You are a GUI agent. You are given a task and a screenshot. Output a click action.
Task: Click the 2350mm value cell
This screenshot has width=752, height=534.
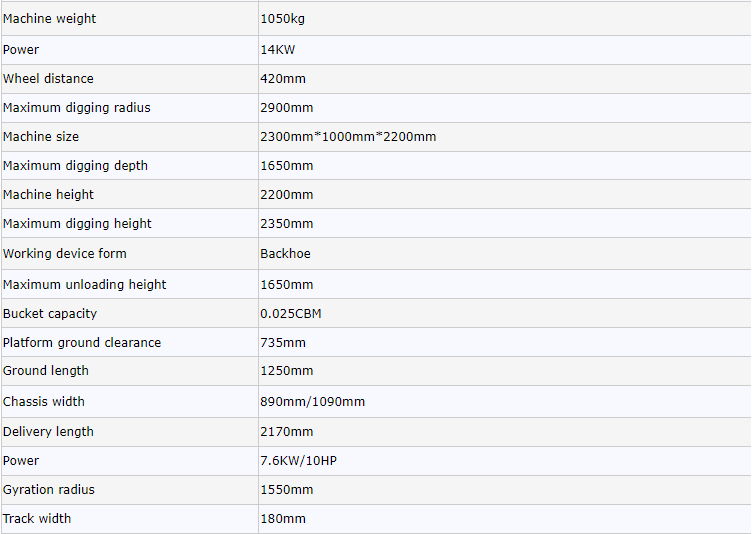coord(286,223)
